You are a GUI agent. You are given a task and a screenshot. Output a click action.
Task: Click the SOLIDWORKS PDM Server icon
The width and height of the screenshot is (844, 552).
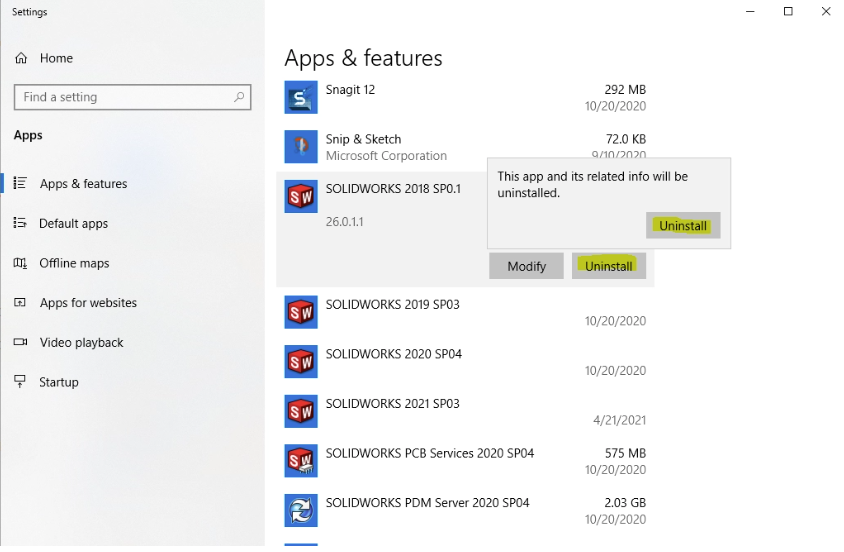point(301,510)
